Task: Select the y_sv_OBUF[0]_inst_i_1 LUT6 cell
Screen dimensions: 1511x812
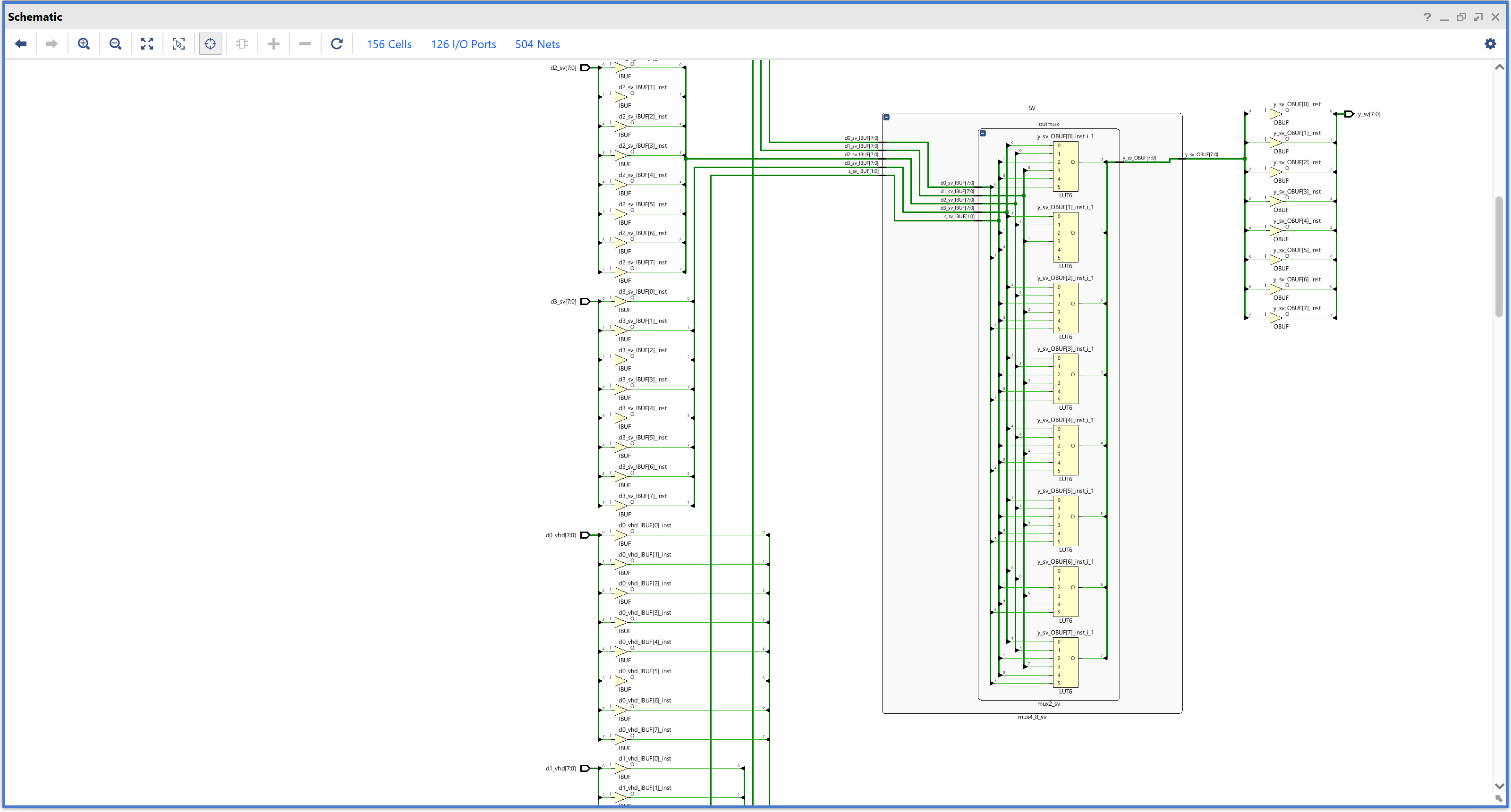Action: (1065, 166)
